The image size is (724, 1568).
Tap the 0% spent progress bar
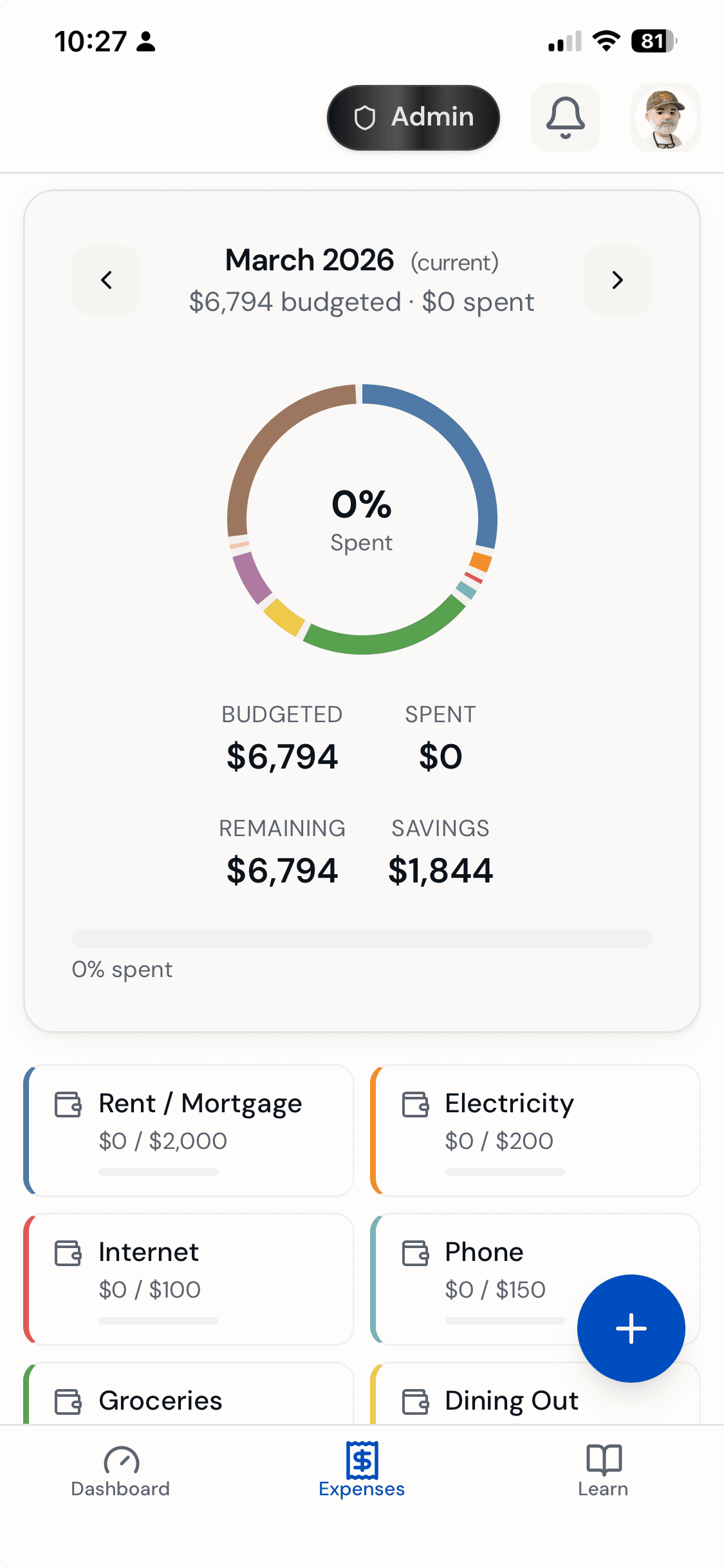[362, 938]
